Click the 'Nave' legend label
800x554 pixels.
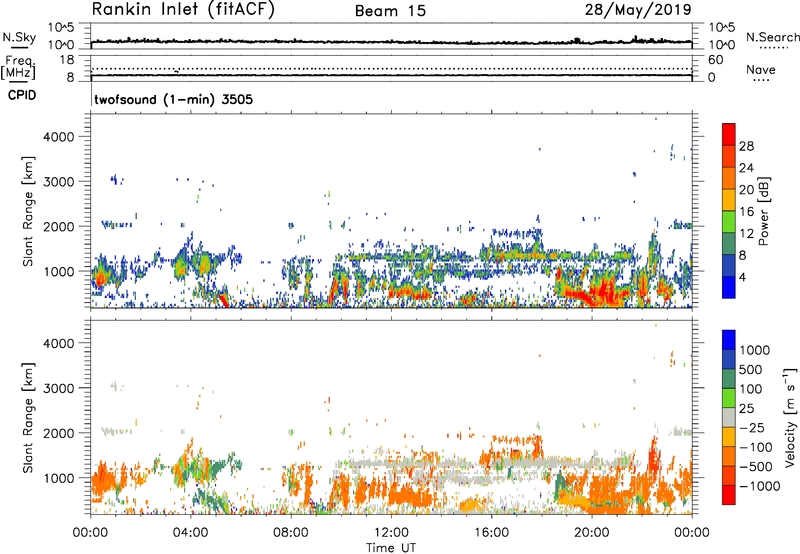click(x=761, y=70)
